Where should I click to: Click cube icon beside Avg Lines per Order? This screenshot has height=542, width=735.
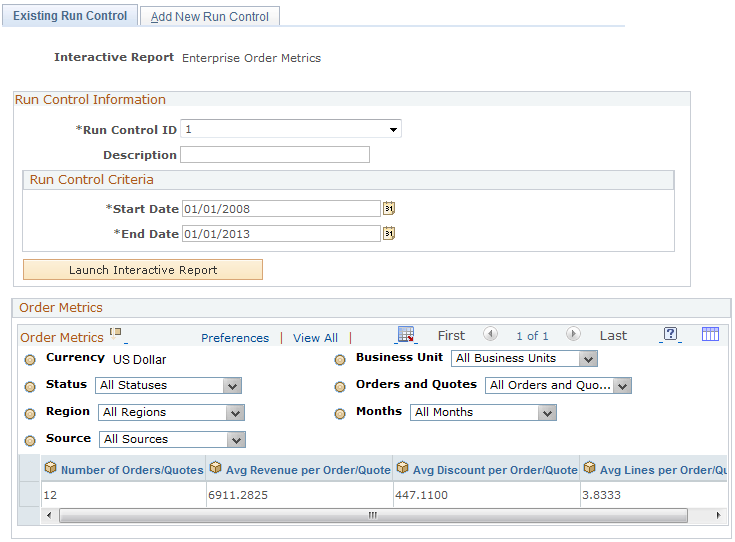[x=589, y=468]
